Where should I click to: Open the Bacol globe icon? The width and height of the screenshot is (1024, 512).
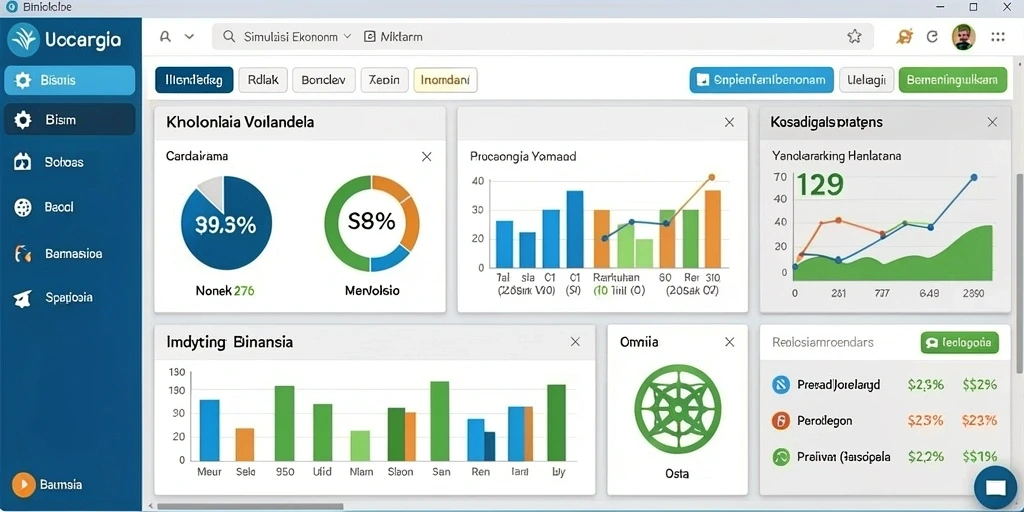23,208
